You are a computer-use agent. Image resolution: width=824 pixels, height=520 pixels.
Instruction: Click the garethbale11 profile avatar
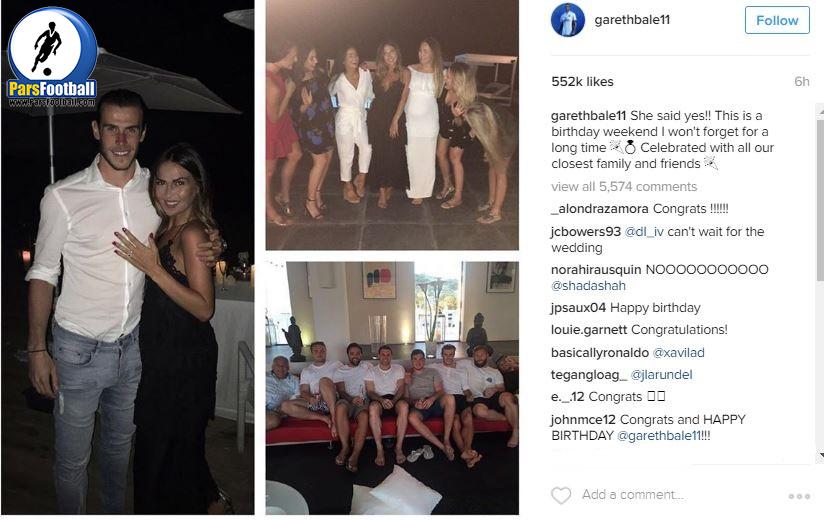click(x=568, y=20)
